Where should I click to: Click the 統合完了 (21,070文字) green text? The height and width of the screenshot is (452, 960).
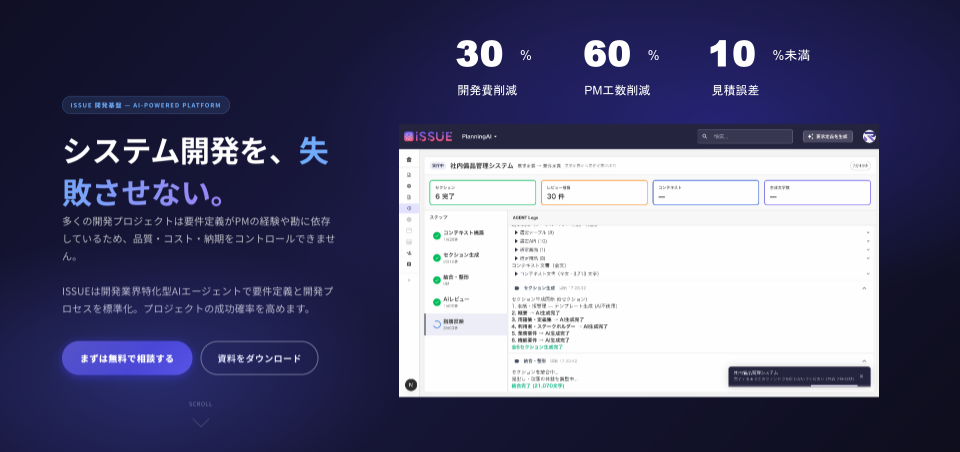click(539, 386)
